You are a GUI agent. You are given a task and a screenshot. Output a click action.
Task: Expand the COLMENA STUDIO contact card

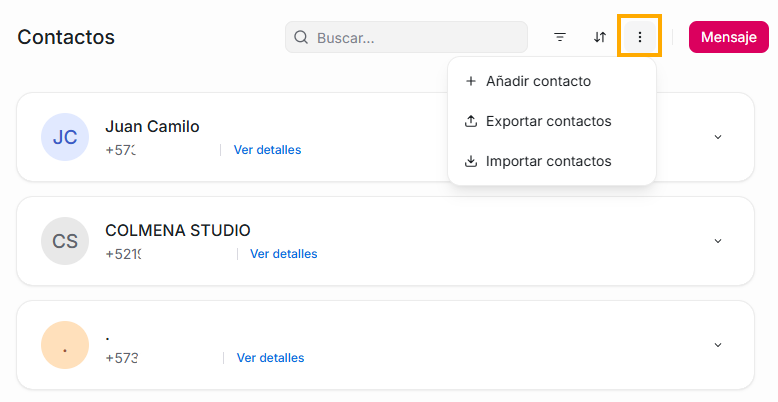tap(717, 241)
